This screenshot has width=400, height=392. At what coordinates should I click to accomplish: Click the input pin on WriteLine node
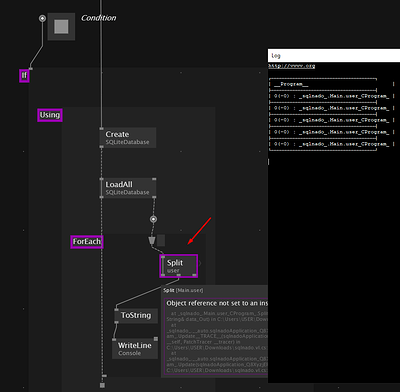(x=114, y=340)
